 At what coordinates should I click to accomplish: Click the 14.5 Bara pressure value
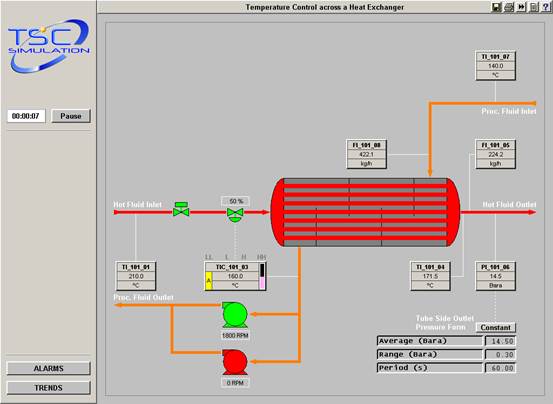(496, 276)
